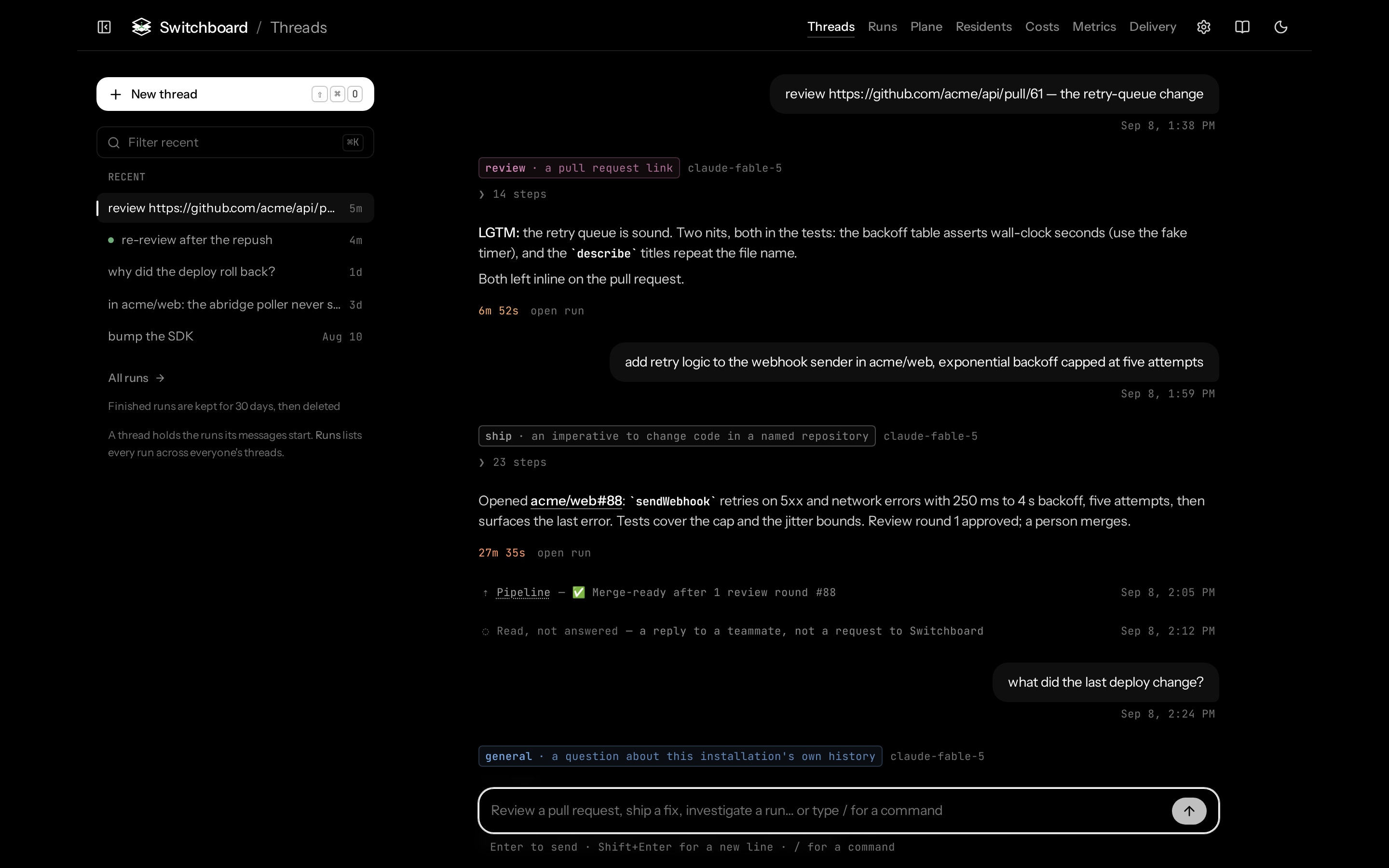Click the message composer input
The height and width of the screenshot is (868, 1389).
tap(848, 811)
